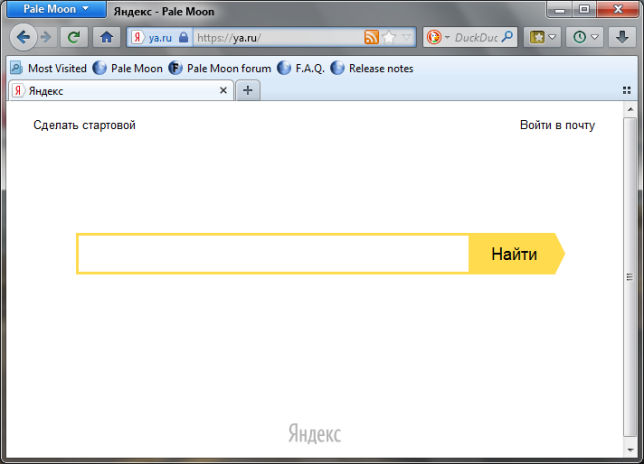This screenshot has width=644, height=464.
Task: Subscribe via the RSS feed icon
Action: 371,37
